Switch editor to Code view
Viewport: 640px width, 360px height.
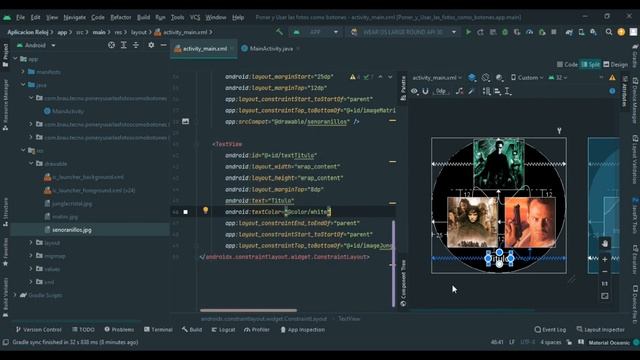coord(567,64)
